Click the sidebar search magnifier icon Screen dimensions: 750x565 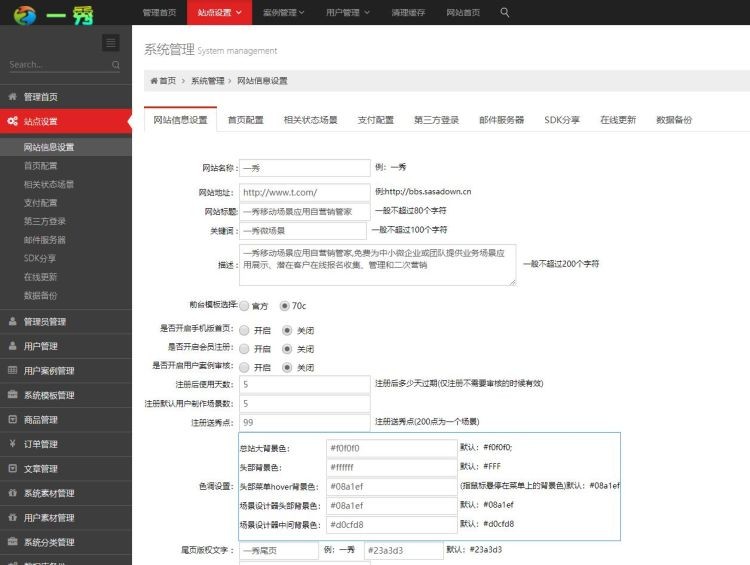116,65
